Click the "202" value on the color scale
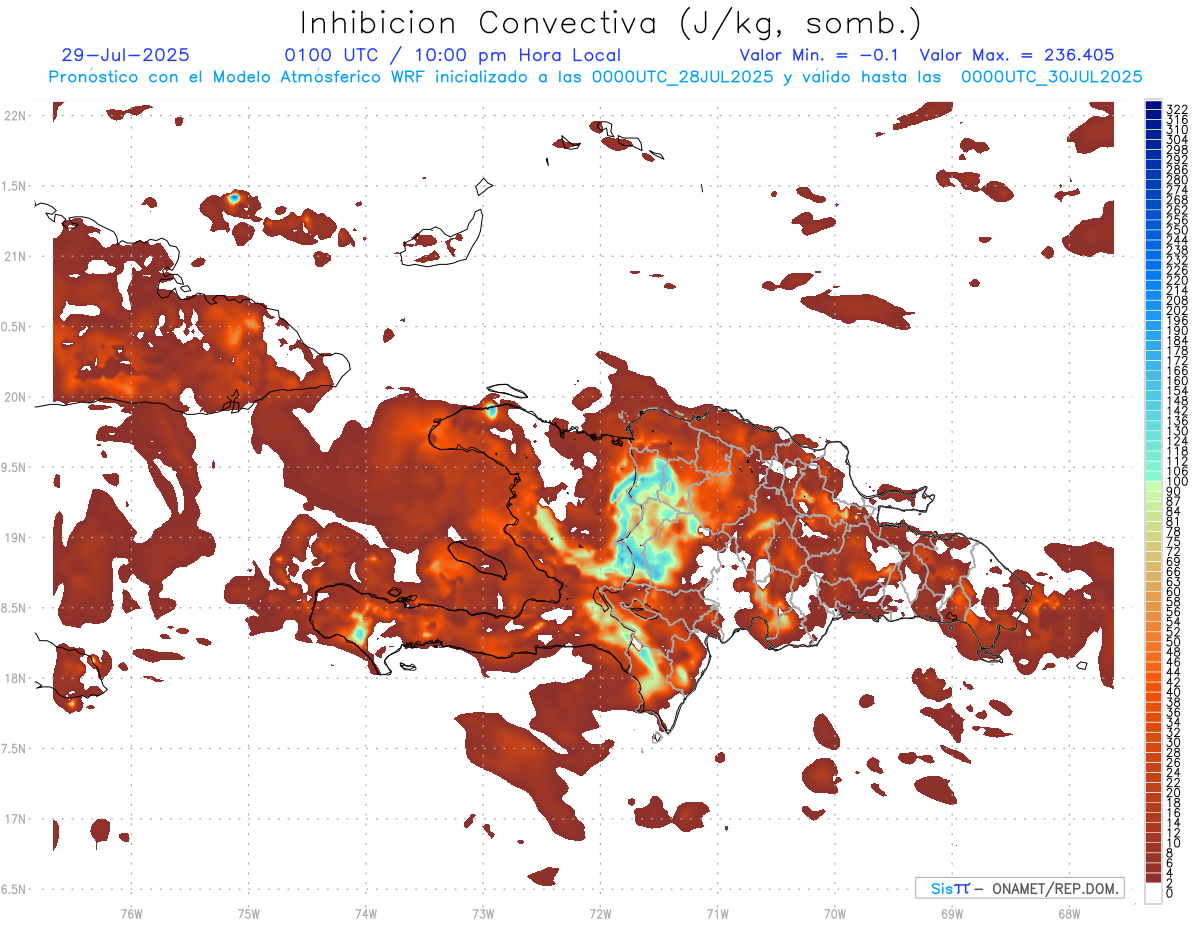The image size is (1200, 927). 1177,311
